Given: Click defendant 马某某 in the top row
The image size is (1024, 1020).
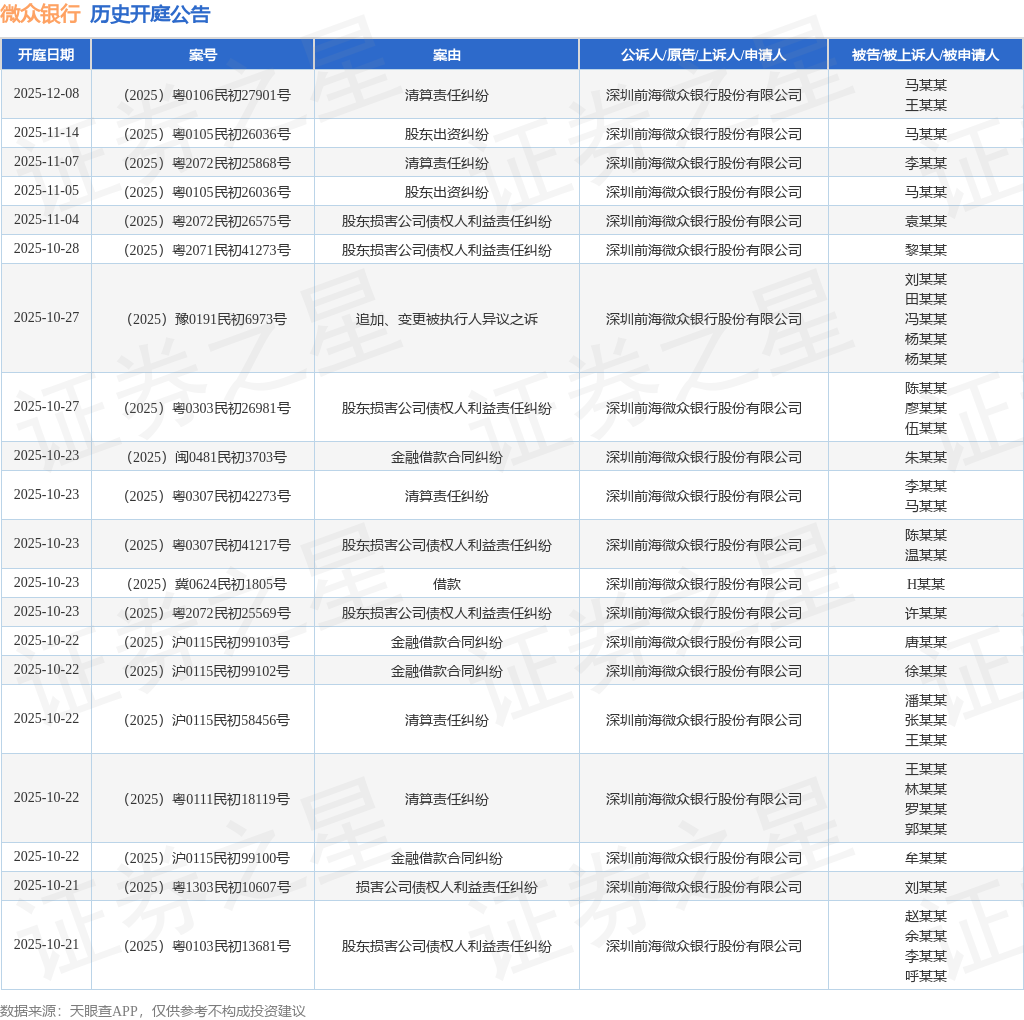Looking at the screenshot, I should [925, 85].
